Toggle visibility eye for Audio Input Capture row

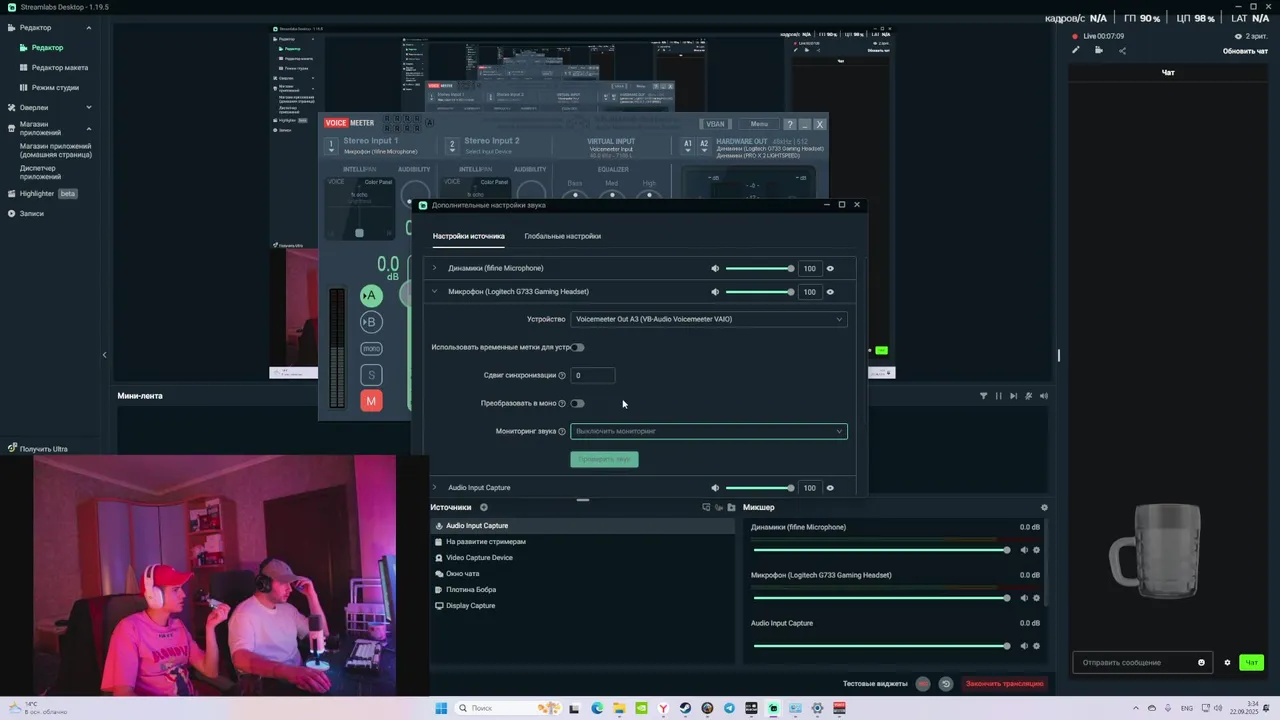click(x=830, y=488)
